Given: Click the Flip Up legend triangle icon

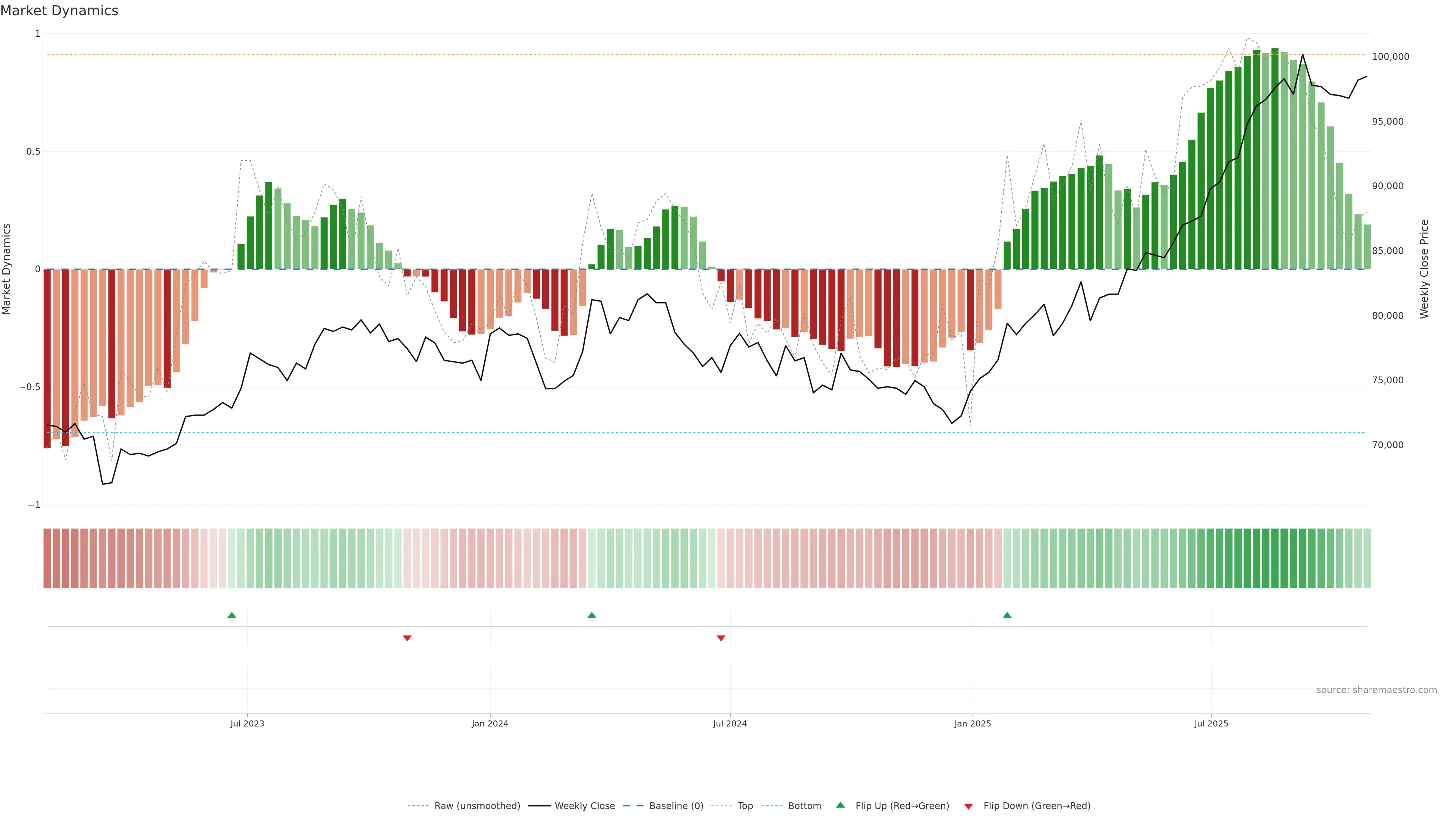Looking at the screenshot, I should (841, 805).
